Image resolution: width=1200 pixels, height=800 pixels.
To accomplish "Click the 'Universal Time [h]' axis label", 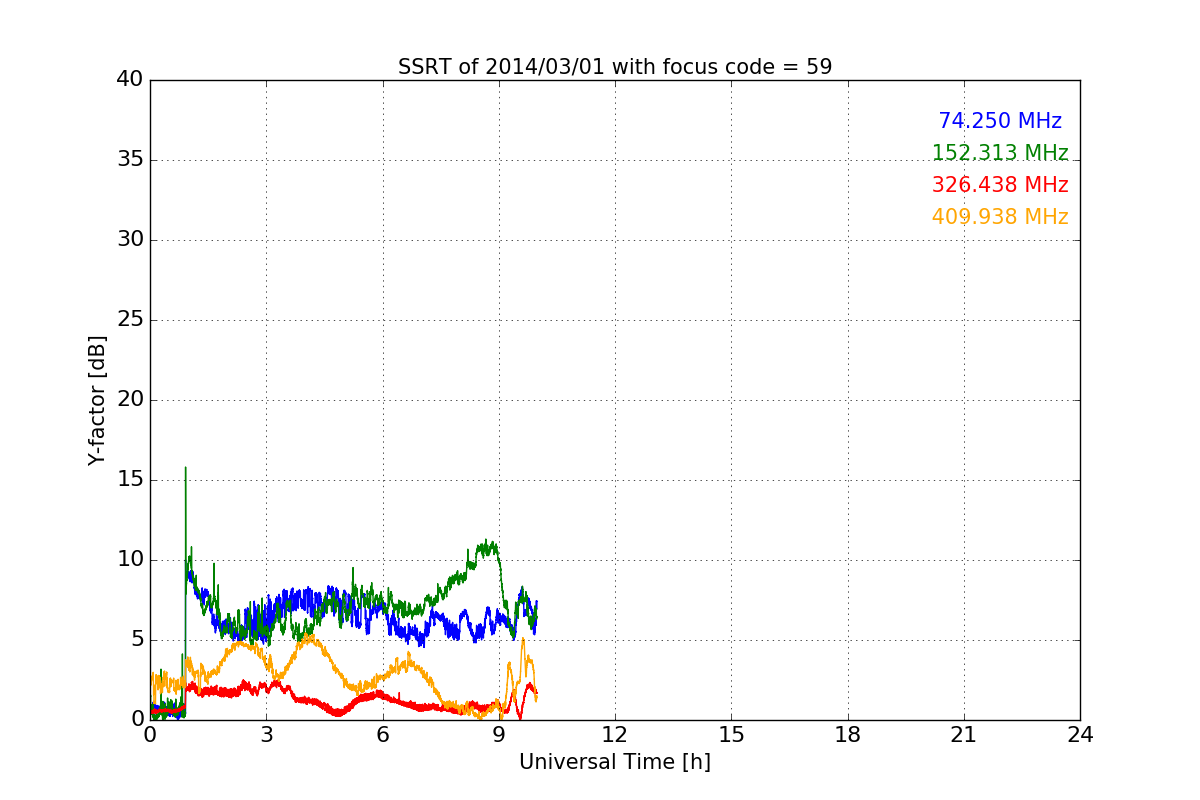I will [x=615, y=762].
